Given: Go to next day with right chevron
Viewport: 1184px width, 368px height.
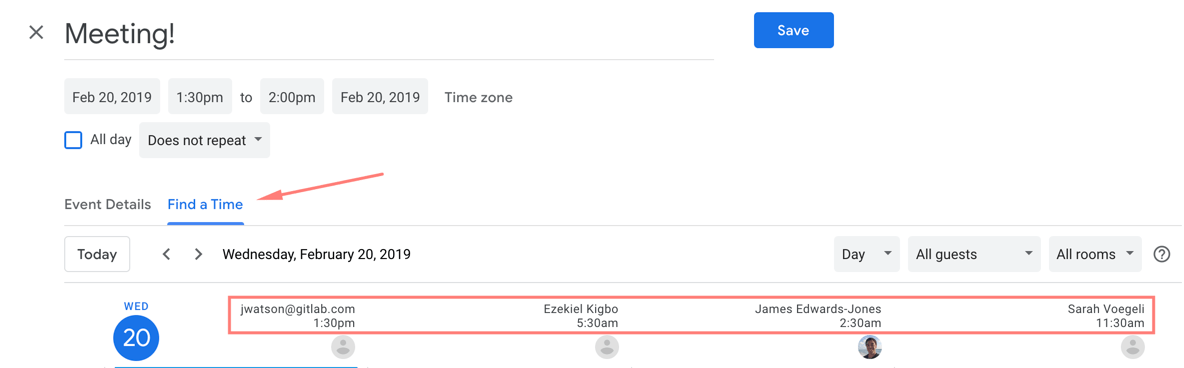Looking at the screenshot, I should pyautogui.click(x=199, y=254).
